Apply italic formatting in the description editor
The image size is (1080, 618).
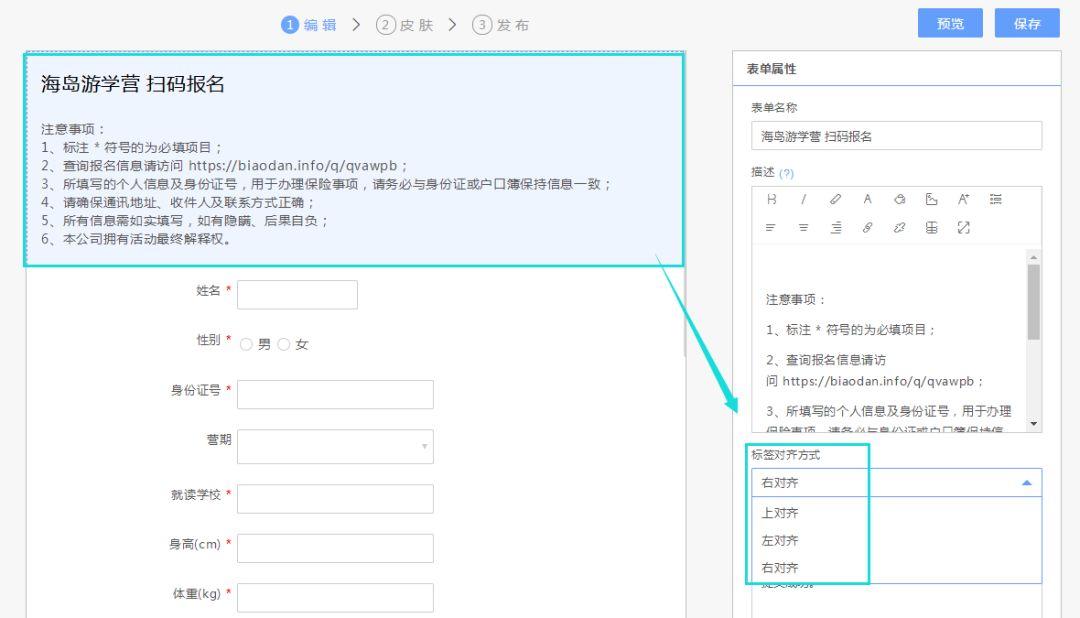pyautogui.click(x=803, y=199)
